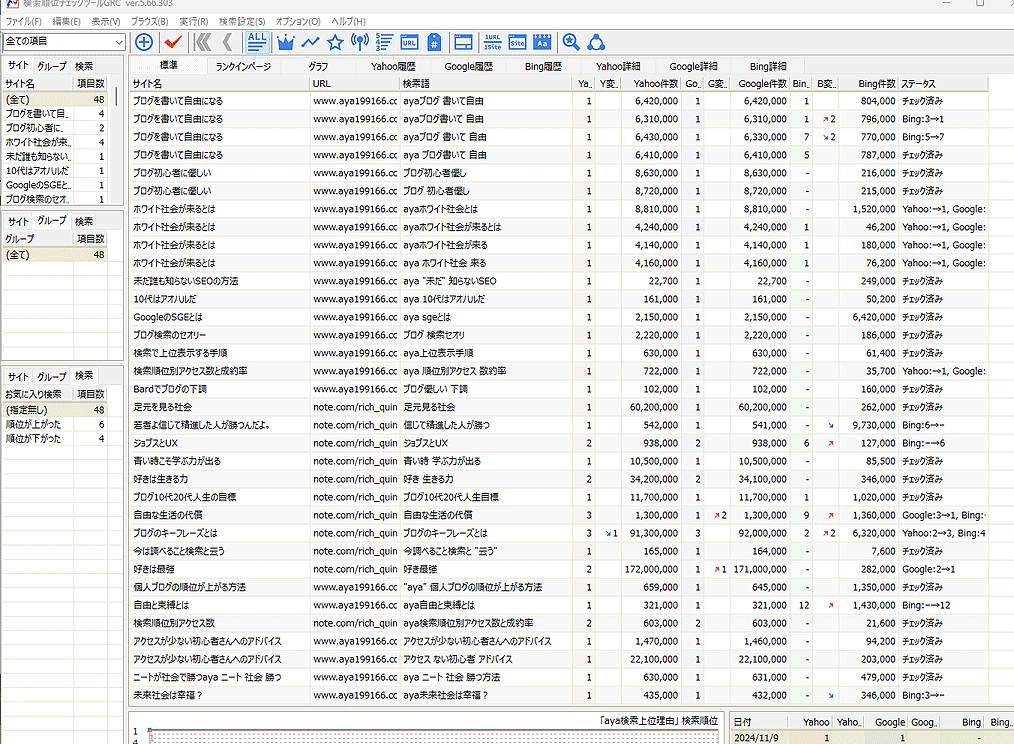Switch to the ランクインページ tab

point(243,66)
